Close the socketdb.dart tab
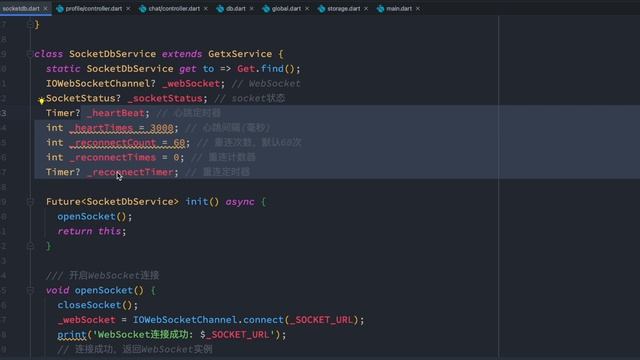Image resolution: width=640 pixels, height=360 pixels. click(x=45, y=8)
